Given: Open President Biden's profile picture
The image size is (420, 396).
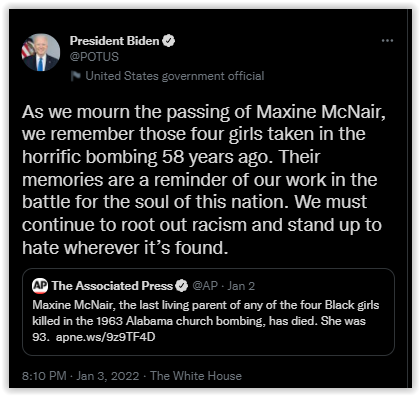Looking at the screenshot, I should (41, 52).
